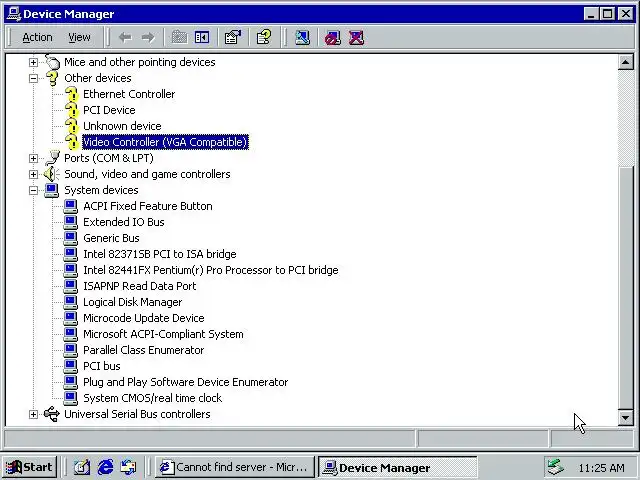The image size is (640, 480).
Task: Click scrollbar up arrow
Action: click(626, 62)
